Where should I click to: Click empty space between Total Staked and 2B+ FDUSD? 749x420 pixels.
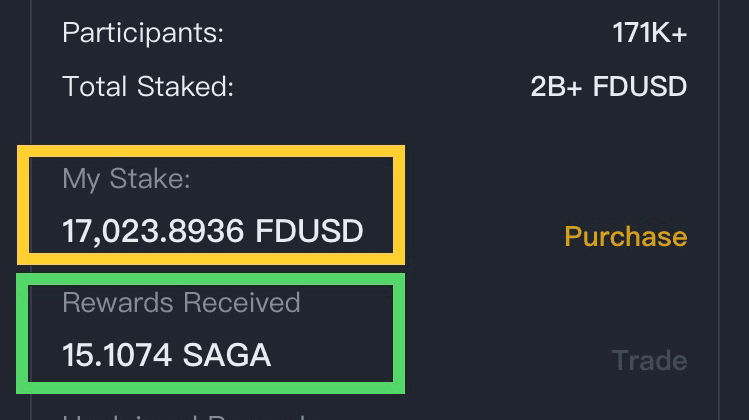pos(380,86)
